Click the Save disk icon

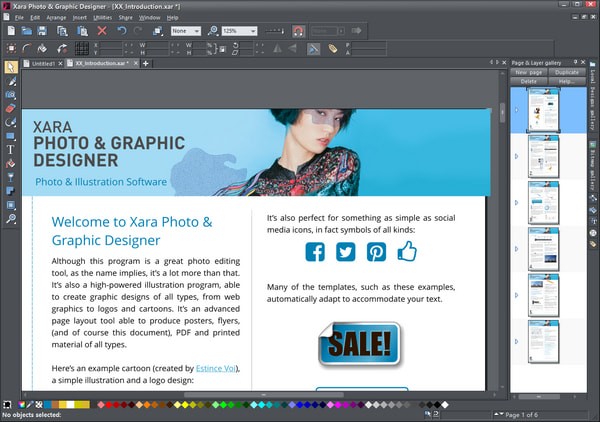pos(44,31)
